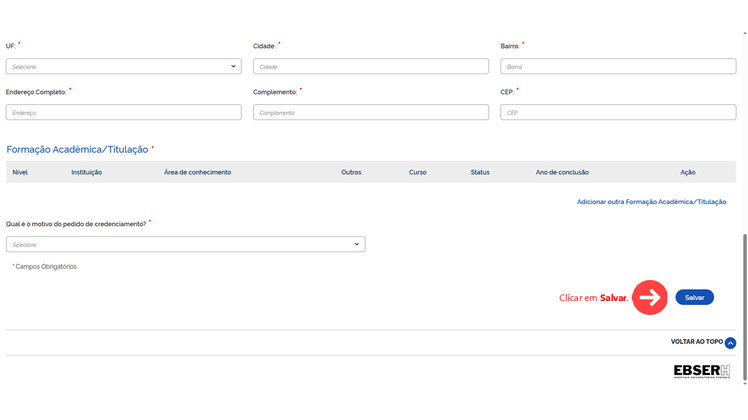The height and width of the screenshot is (420, 748).
Task: Click the Instituição column header
Action: pyautogui.click(x=86, y=172)
